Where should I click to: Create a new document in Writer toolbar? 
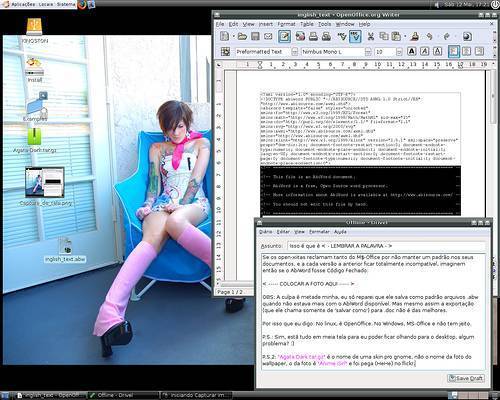[x=225, y=36]
